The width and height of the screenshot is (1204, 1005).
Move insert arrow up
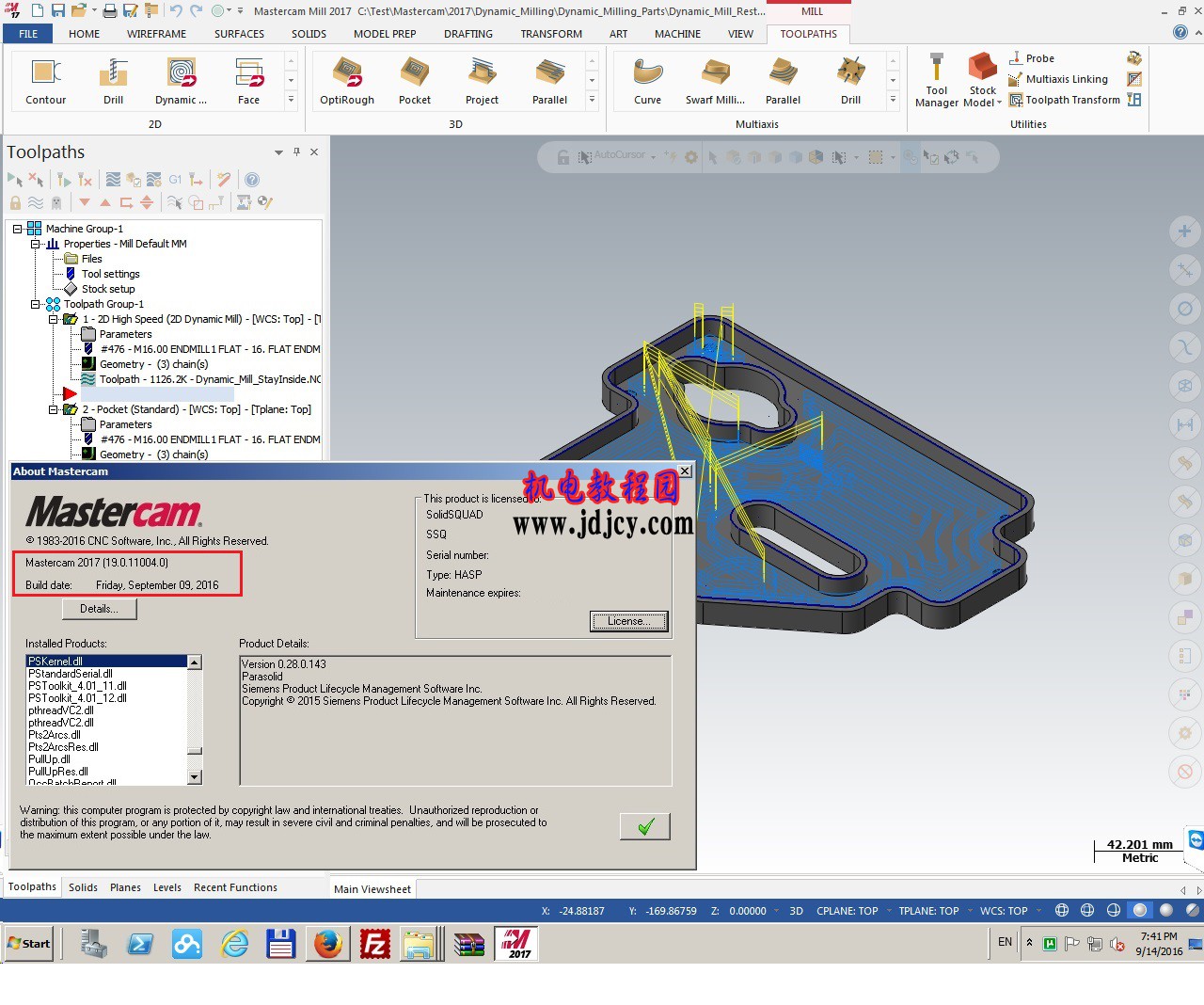105,202
